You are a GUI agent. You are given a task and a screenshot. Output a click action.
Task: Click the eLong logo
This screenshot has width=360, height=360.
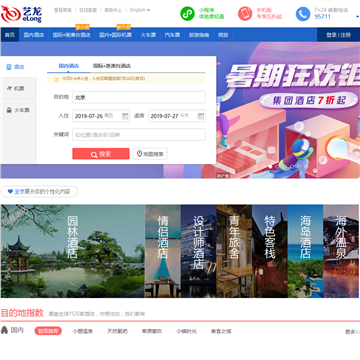(x=21, y=14)
